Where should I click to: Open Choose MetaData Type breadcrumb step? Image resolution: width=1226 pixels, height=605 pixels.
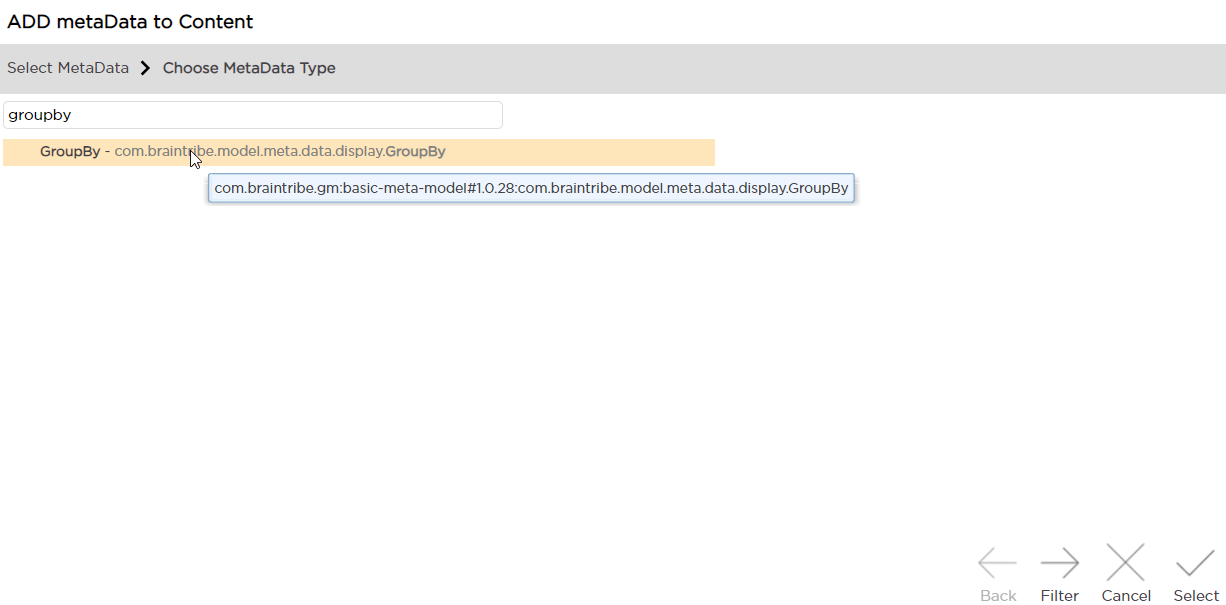point(249,68)
